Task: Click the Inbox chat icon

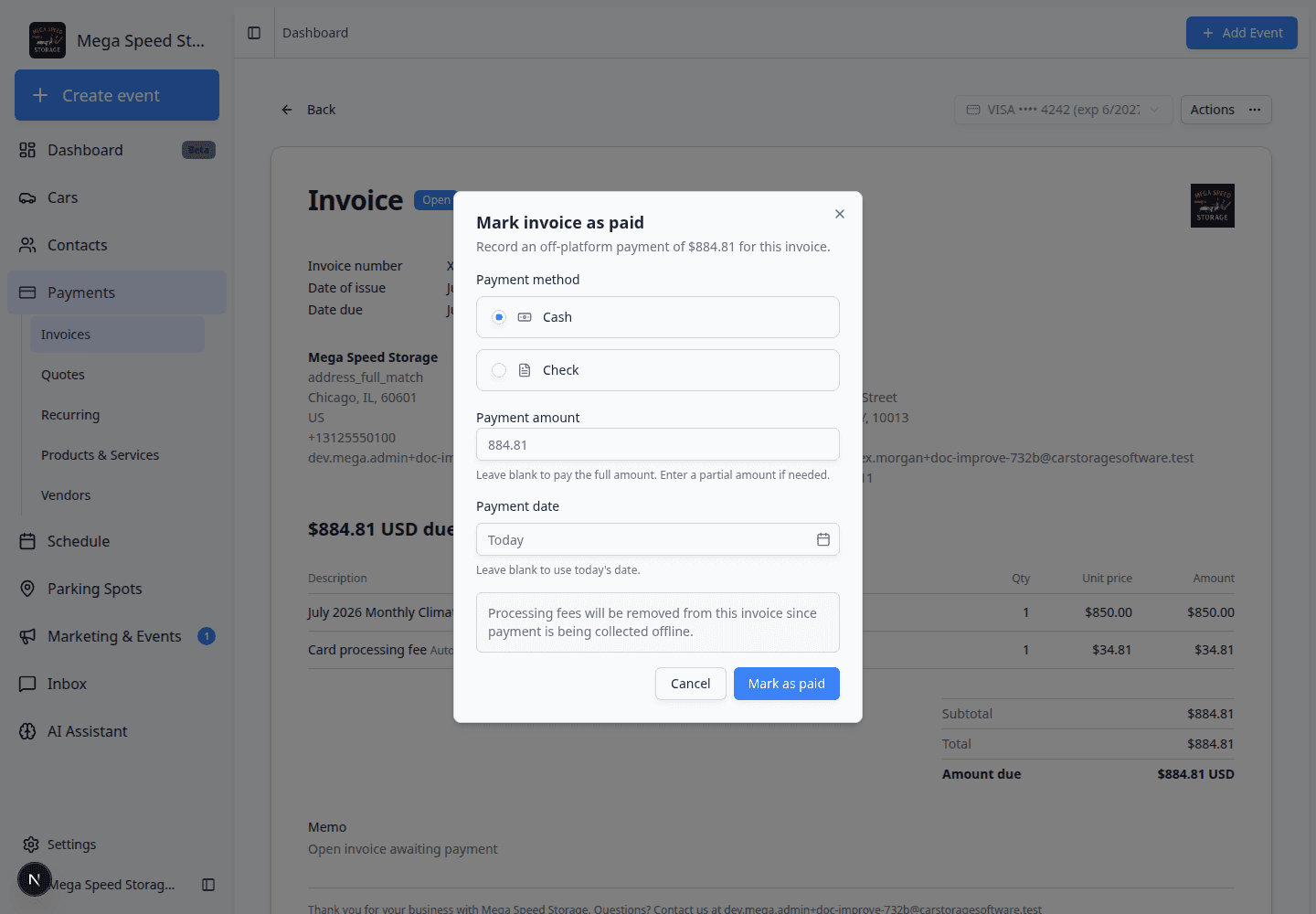Action: [27, 684]
